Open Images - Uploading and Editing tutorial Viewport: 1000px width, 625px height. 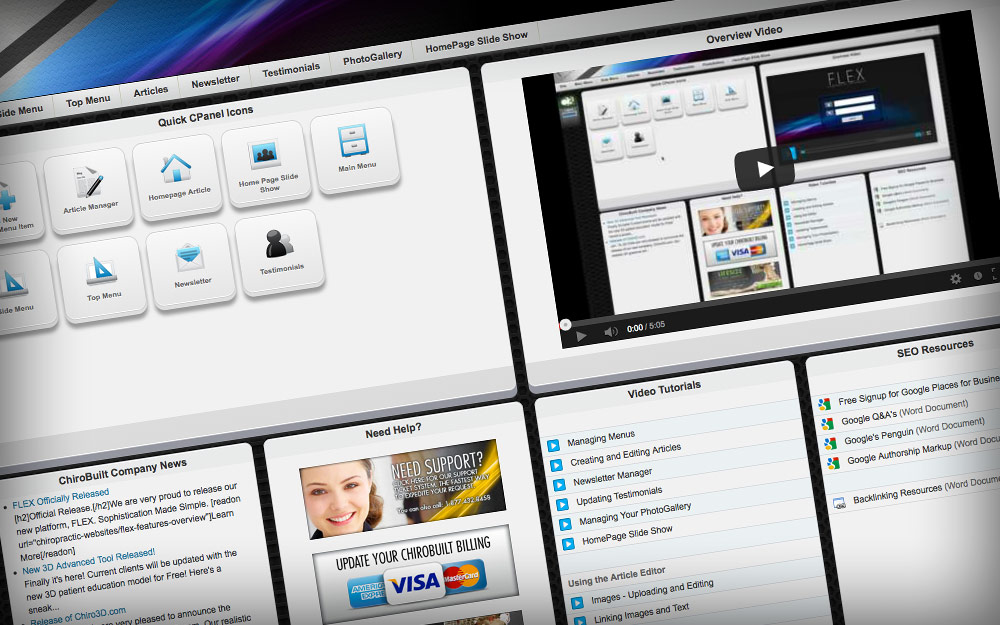(x=652, y=591)
